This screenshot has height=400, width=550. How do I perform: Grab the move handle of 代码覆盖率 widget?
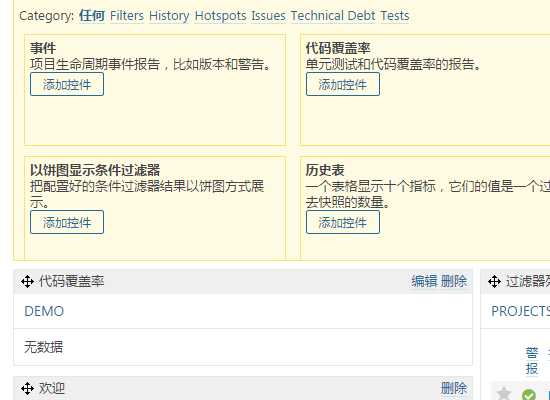pos(27,281)
